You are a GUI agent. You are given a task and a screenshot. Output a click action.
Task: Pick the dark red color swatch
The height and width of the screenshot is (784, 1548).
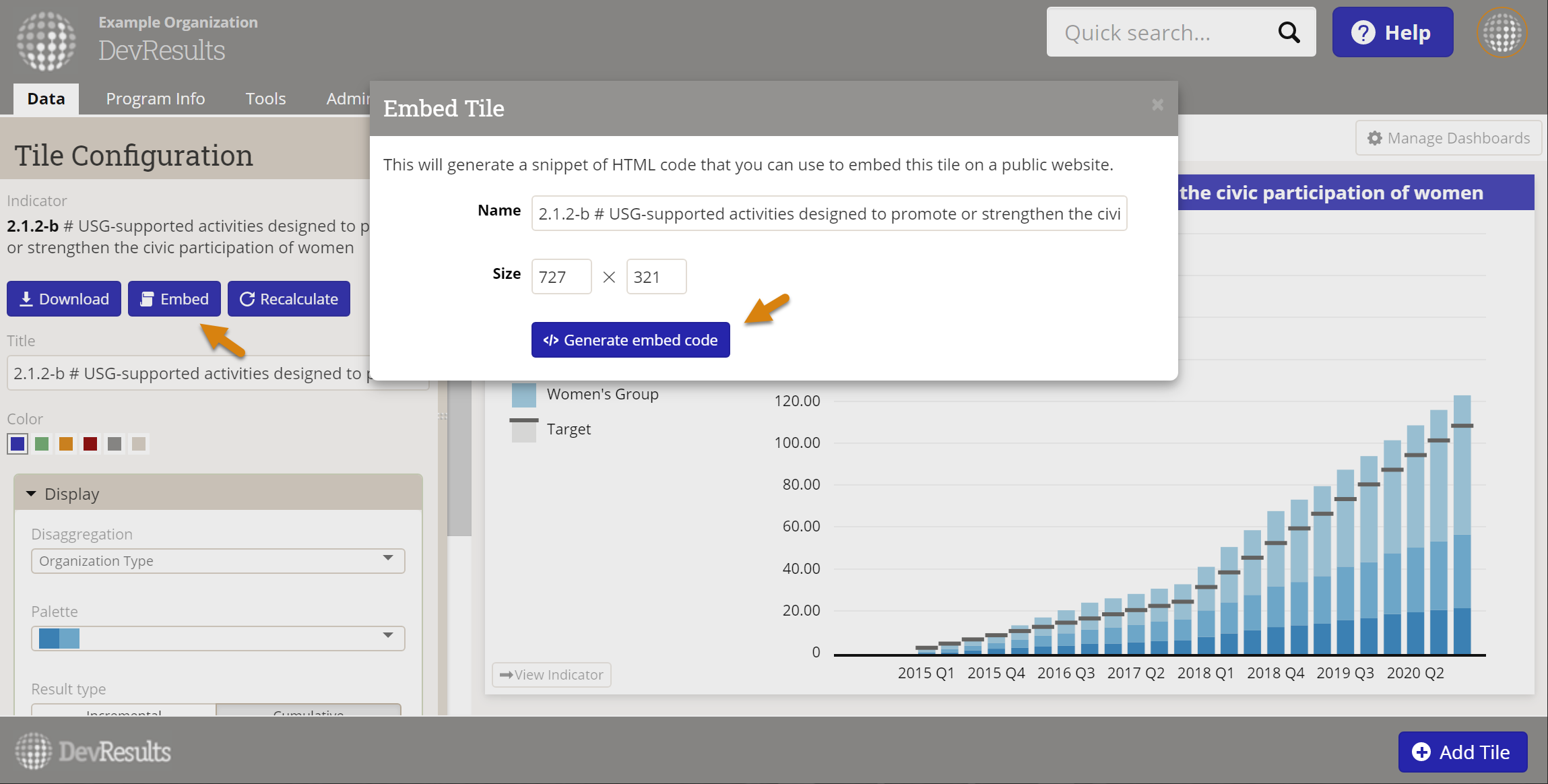click(x=90, y=444)
